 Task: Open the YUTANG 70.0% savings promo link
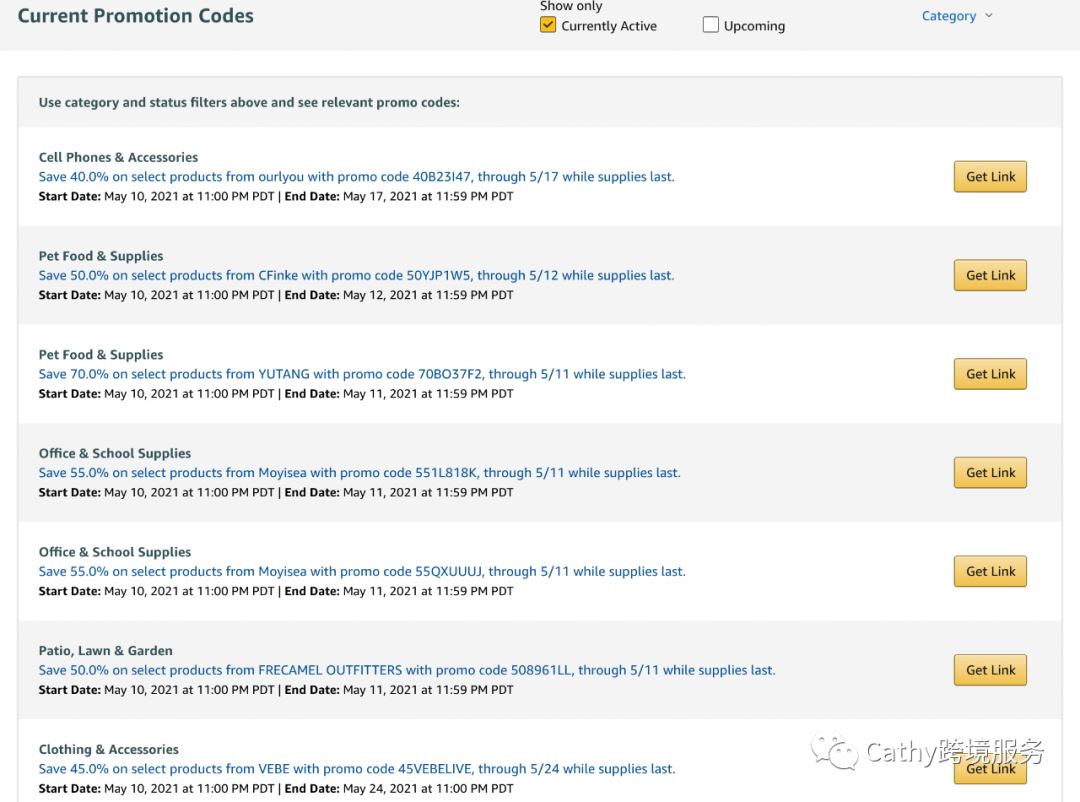pos(362,374)
